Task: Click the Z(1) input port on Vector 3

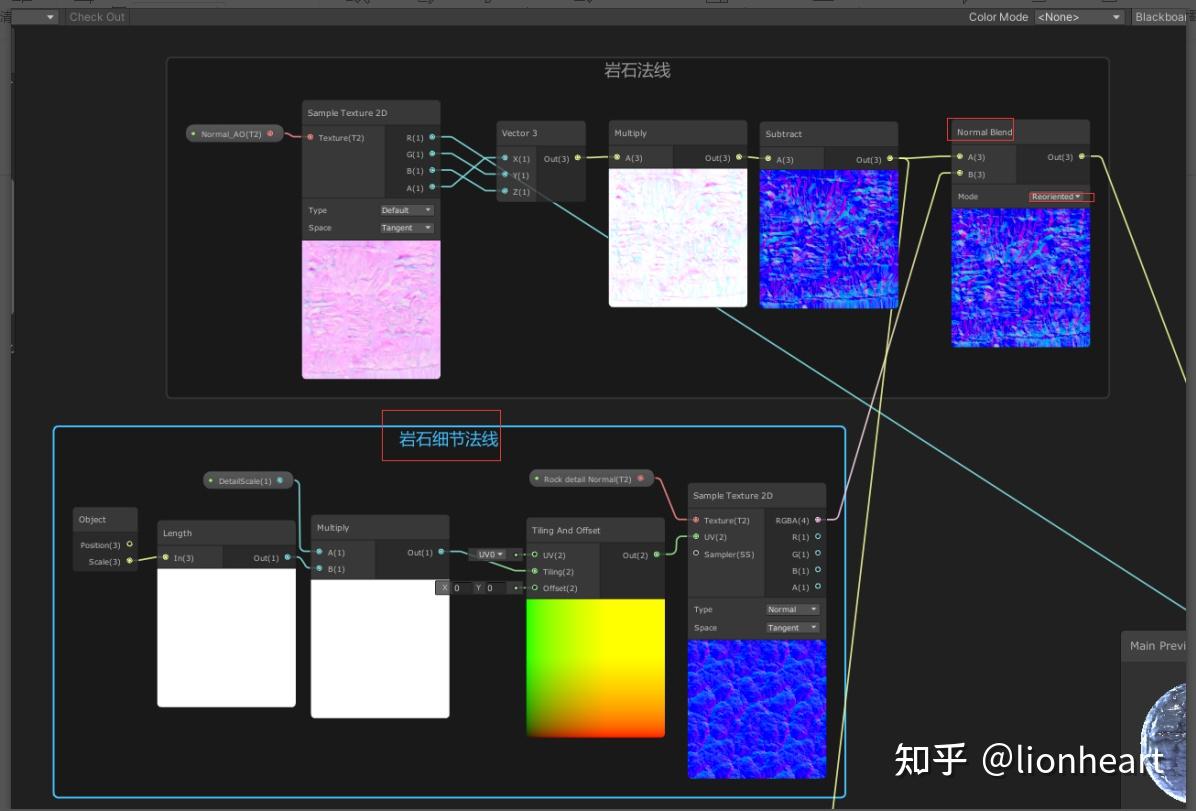Action: (505, 191)
